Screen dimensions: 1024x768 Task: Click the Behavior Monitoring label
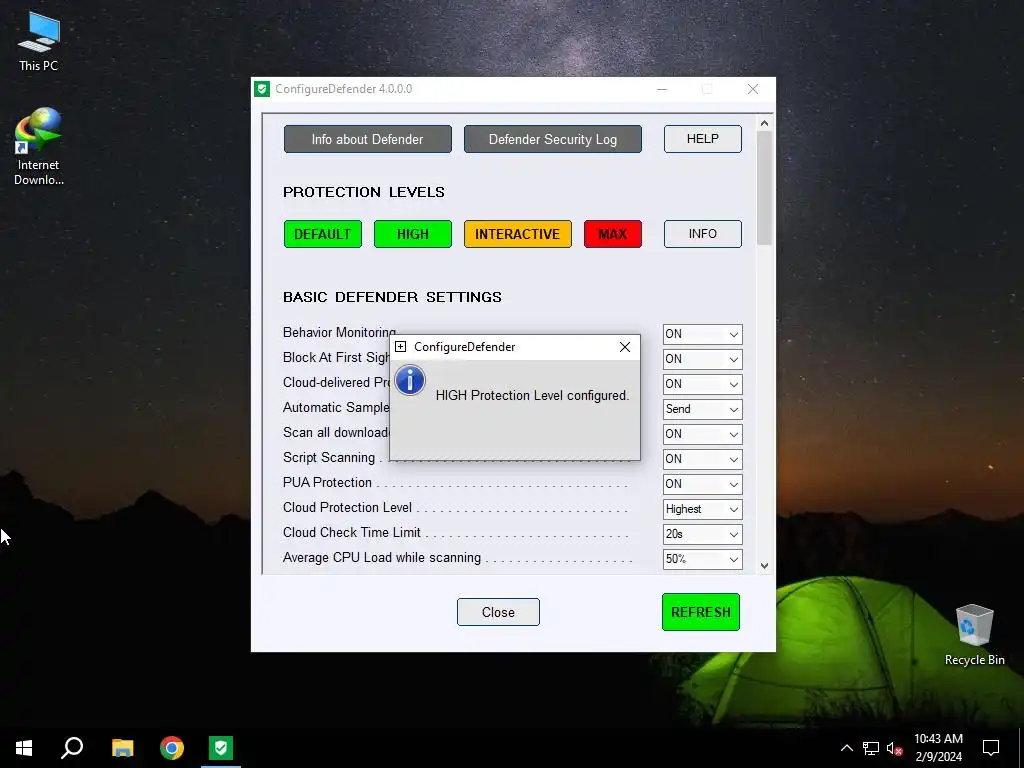click(340, 332)
